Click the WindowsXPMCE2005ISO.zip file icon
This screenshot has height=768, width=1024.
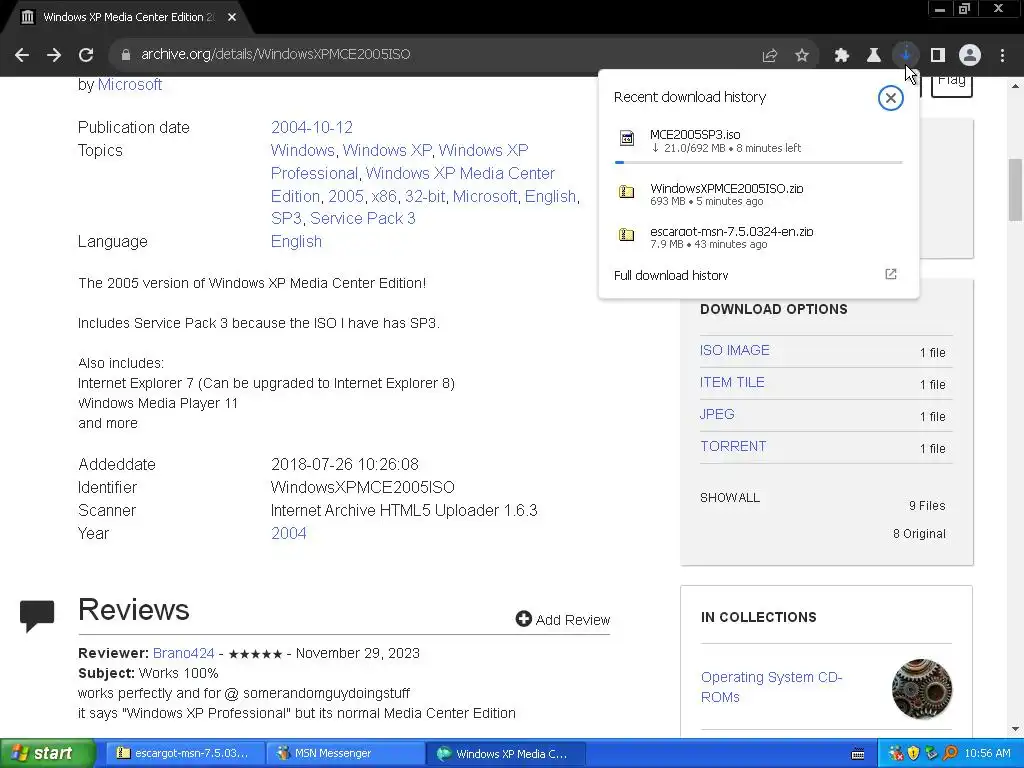[x=627, y=192]
